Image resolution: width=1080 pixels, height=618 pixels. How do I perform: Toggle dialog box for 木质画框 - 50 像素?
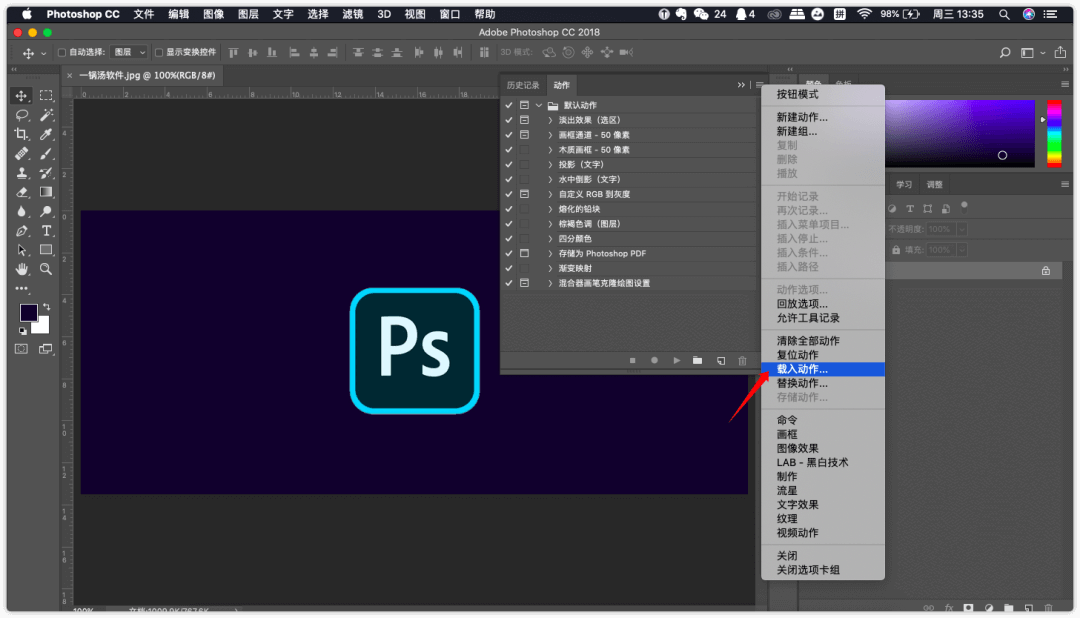point(525,150)
